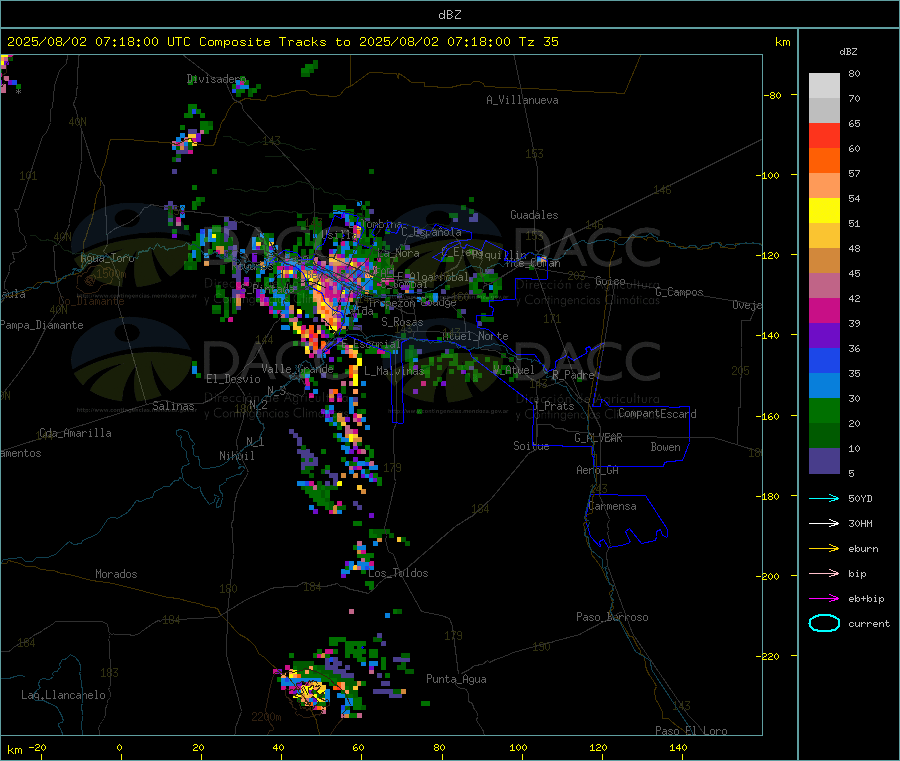The image size is (900, 761).
Task: Click the orange 60 dBZ color swatch
Action: click(x=824, y=161)
